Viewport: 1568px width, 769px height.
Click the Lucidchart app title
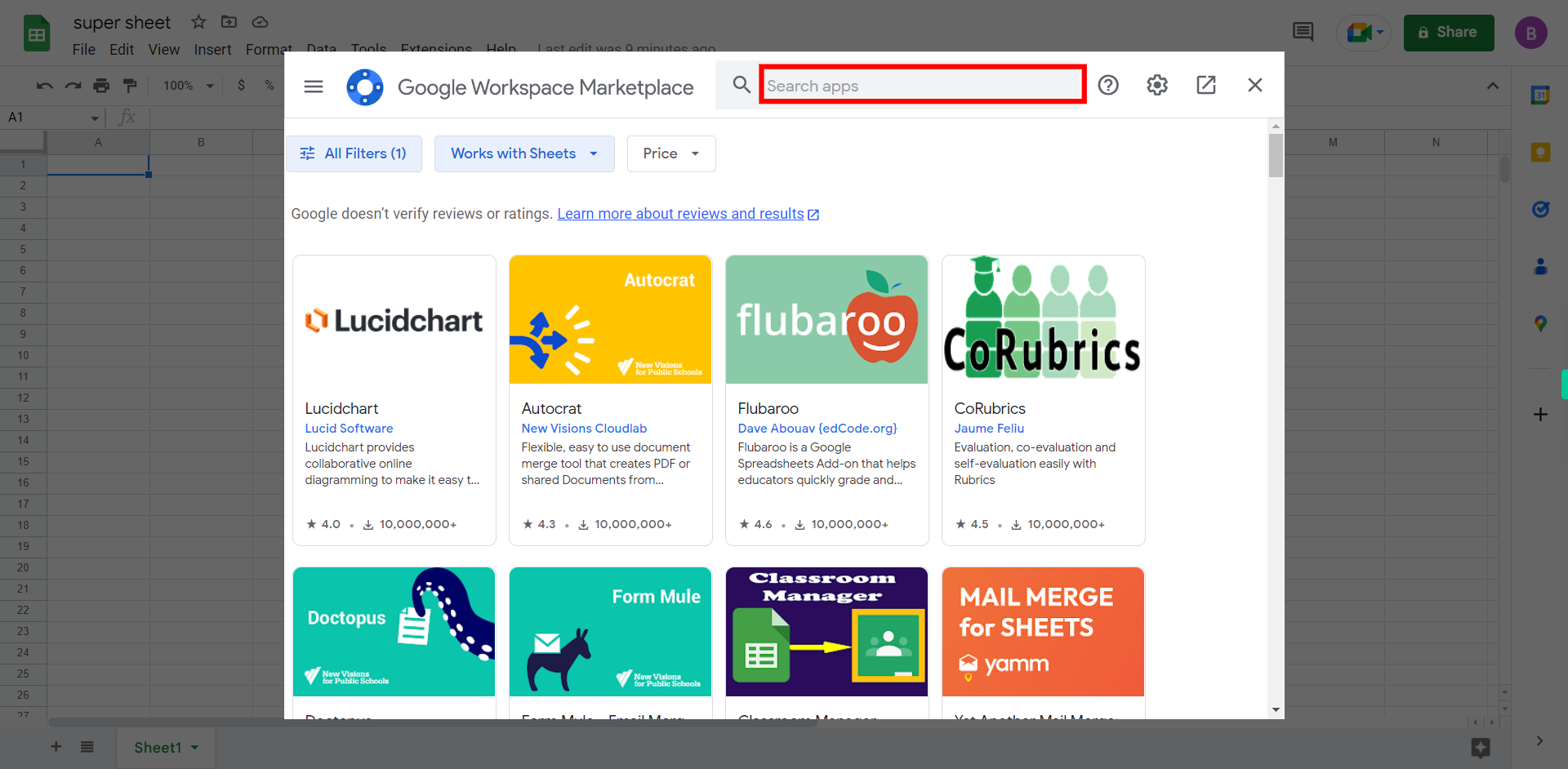click(341, 408)
